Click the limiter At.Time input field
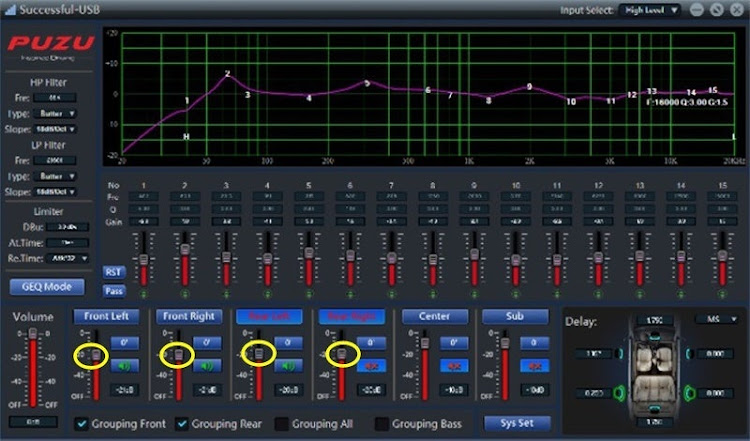 pos(68,243)
